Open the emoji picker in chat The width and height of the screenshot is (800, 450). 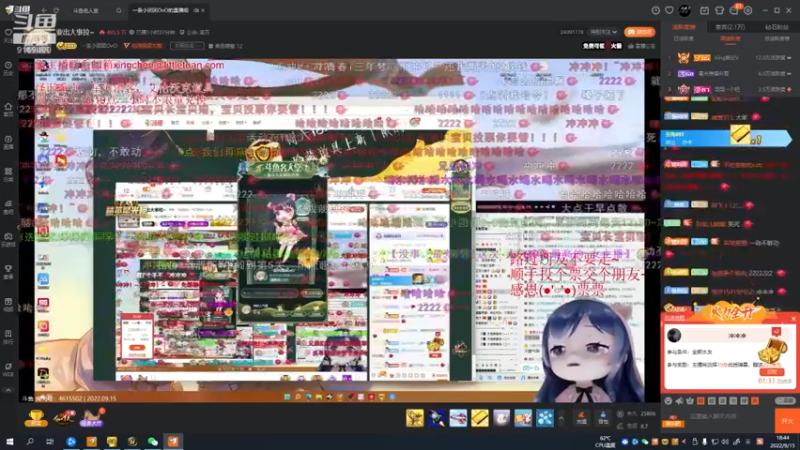668,401
